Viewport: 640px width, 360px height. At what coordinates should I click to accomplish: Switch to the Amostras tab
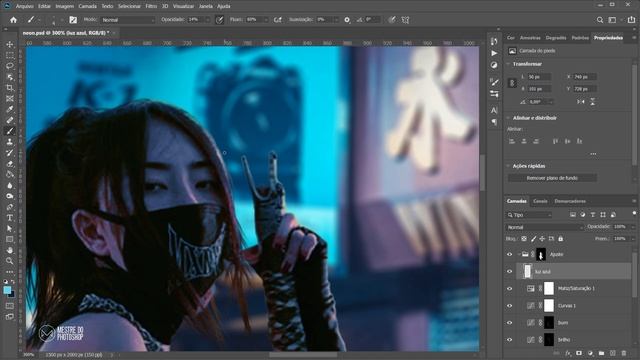(530, 38)
